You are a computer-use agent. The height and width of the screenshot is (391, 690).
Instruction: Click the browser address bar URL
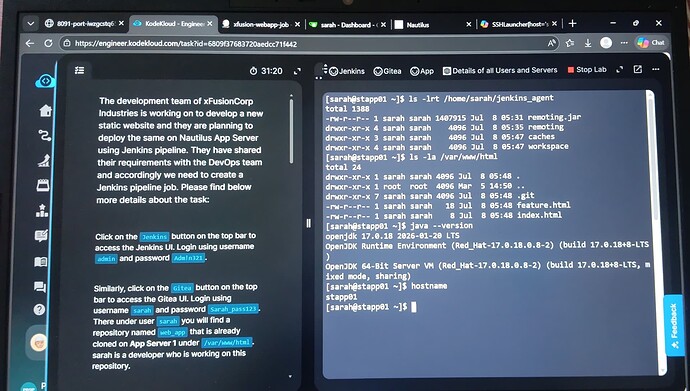coord(186,44)
